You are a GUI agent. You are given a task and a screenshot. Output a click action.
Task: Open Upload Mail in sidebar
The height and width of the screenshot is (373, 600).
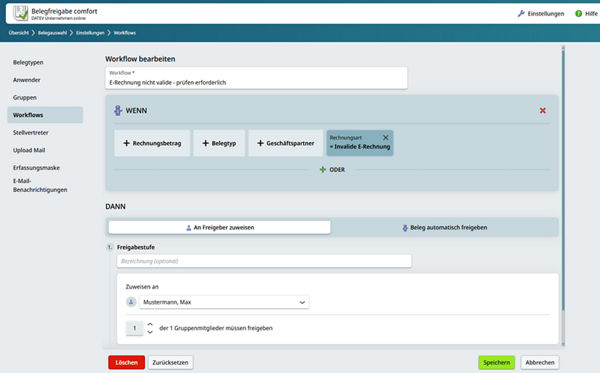(x=29, y=150)
